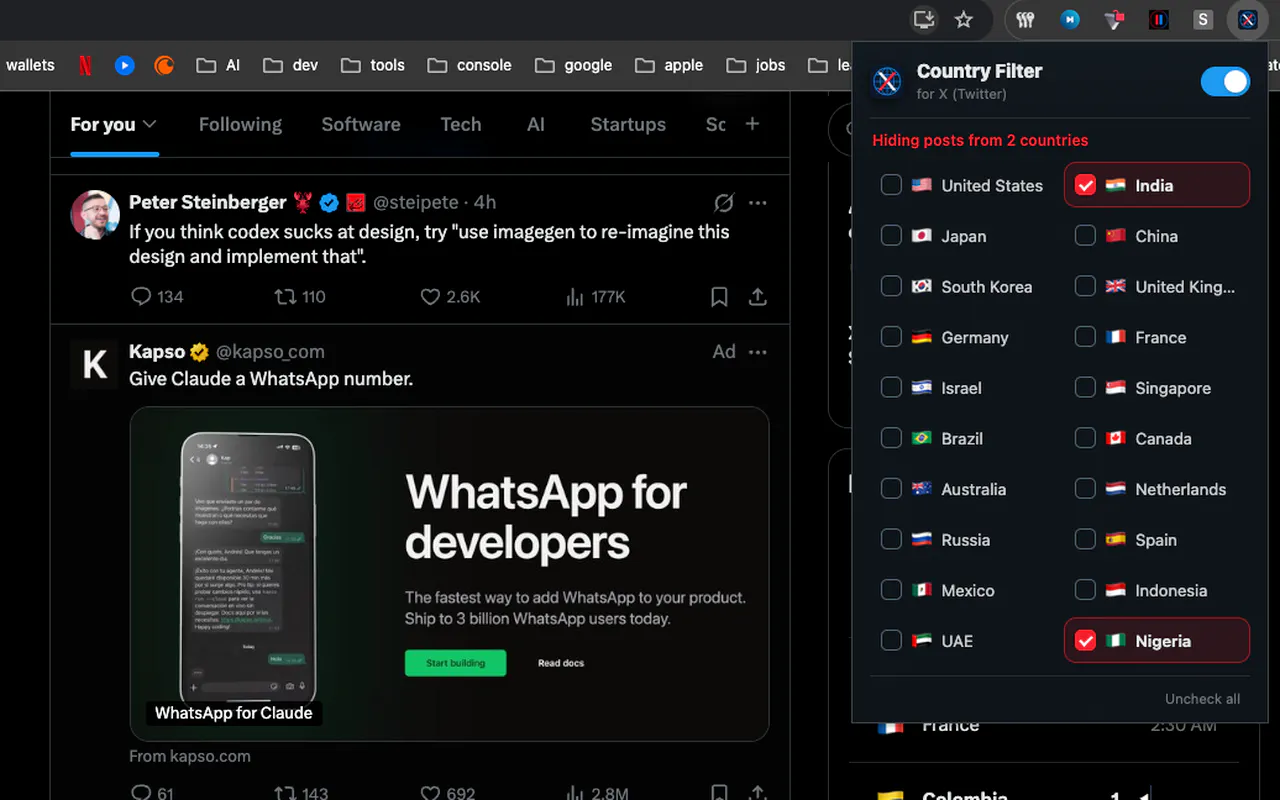Screen dimensions: 1280x800
Task: Switch to the Following tab
Action: click(240, 124)
